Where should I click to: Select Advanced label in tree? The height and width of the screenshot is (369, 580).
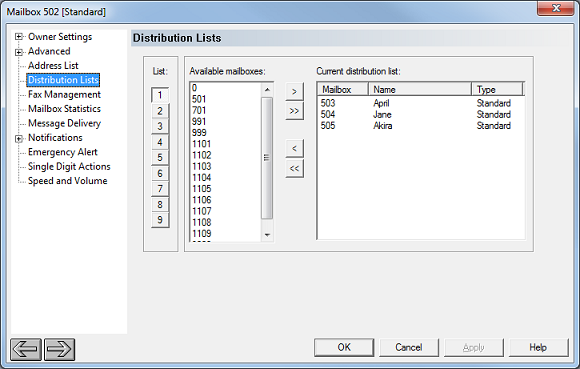49,51
